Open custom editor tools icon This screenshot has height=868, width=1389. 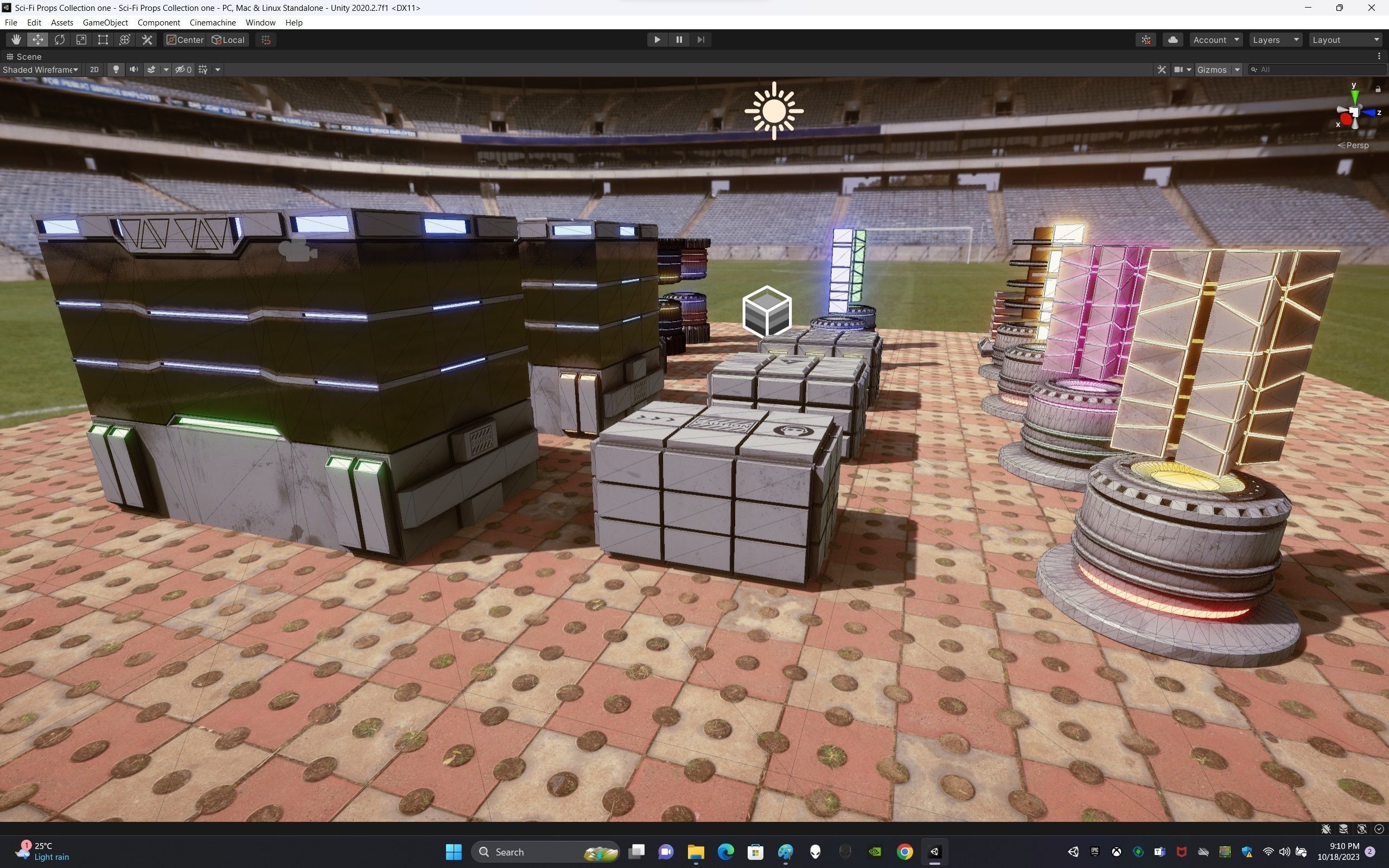(147, 40)
